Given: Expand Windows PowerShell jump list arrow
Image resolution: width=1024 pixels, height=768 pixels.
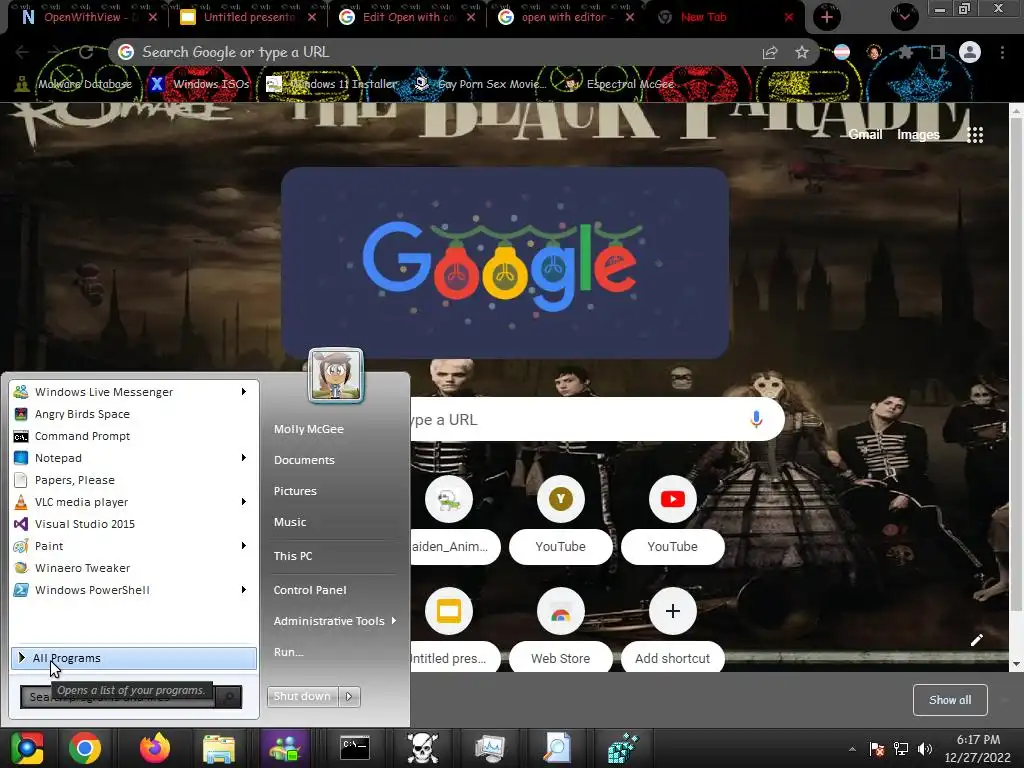Looking at the screenshot, I should 244,590.
